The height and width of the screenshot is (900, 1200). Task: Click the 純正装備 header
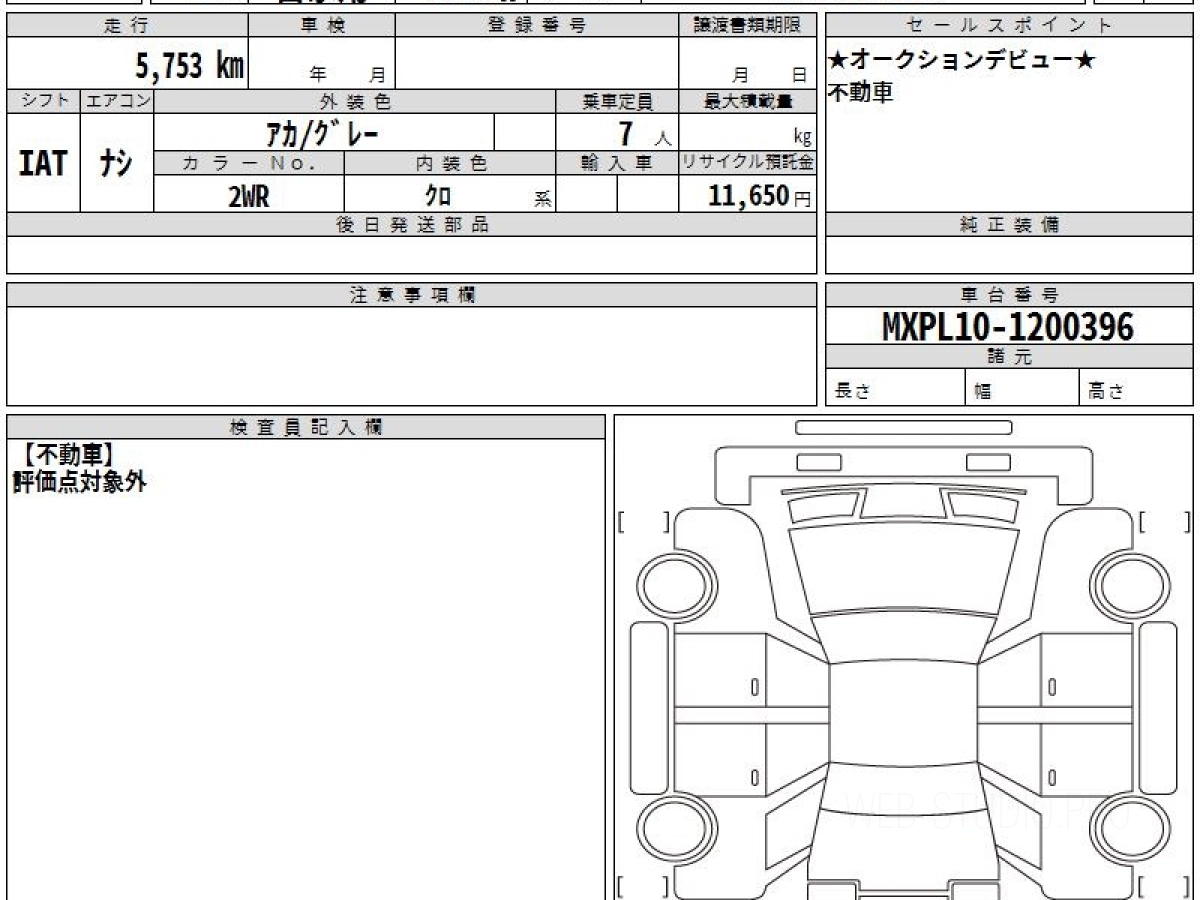point(1009,225)
